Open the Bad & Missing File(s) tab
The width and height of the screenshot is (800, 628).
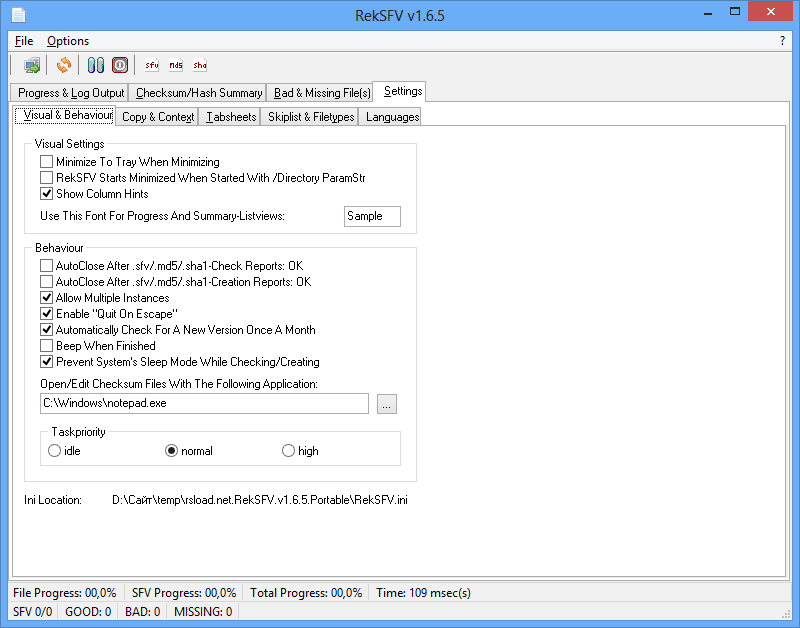322,93
